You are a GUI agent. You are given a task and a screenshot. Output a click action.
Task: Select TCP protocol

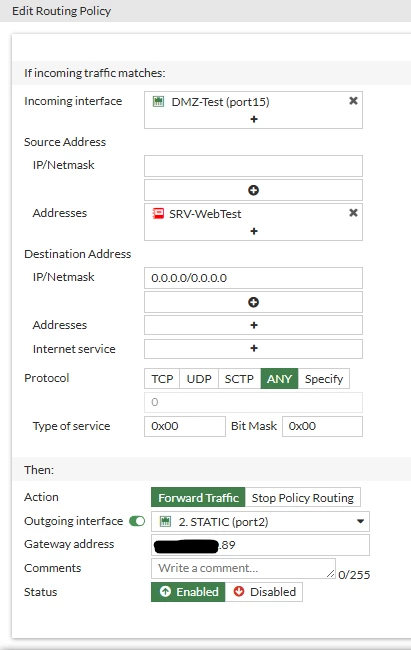pos(162,378)
